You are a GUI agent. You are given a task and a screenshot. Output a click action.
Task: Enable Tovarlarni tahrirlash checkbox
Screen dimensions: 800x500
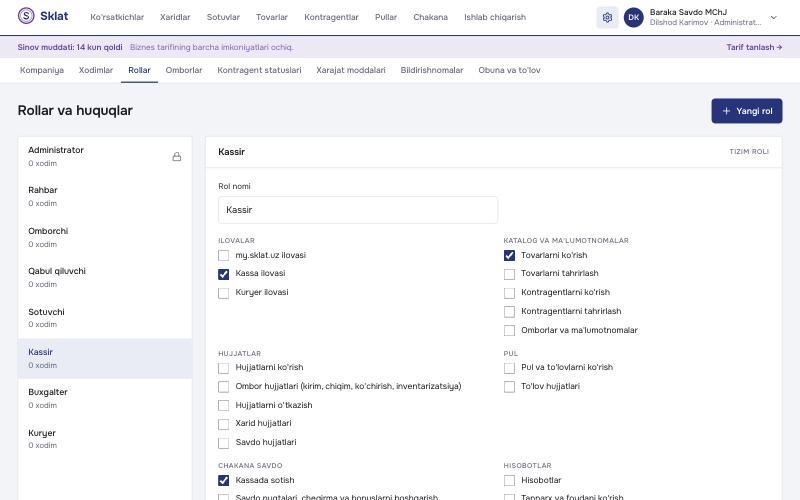click(x=509, y=274)
